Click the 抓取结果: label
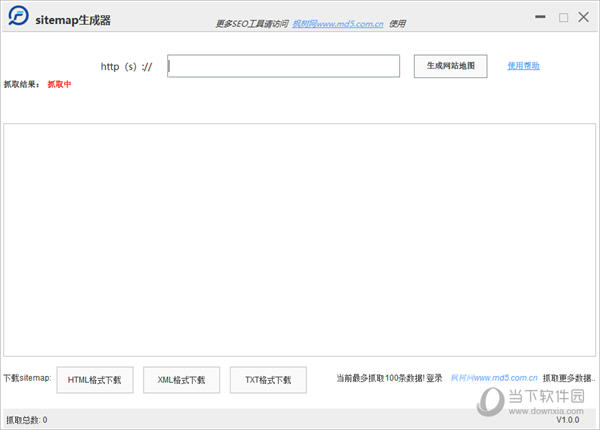The height and width of the screenshot is (430, 600). point(22,84)
